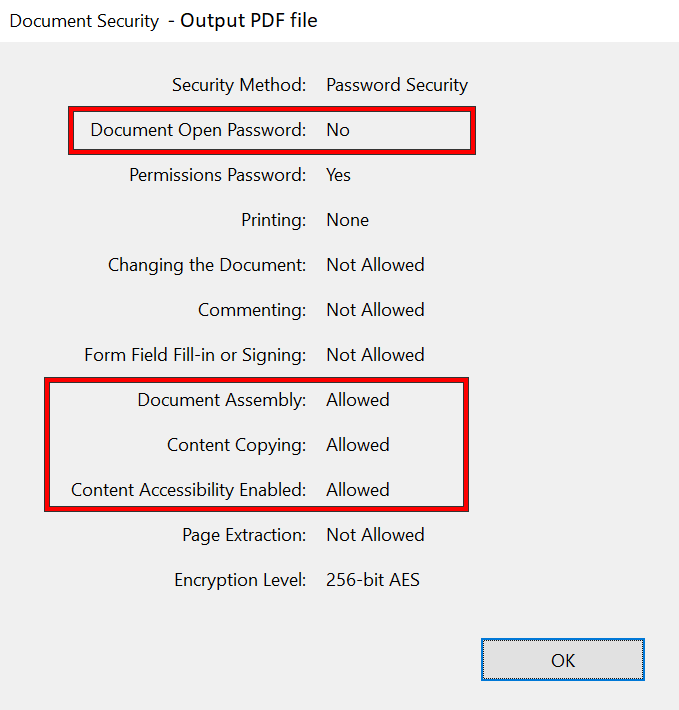Click the Document Open Password label
679x710 pixels.
pyautogui.click(x=198, y=130)
